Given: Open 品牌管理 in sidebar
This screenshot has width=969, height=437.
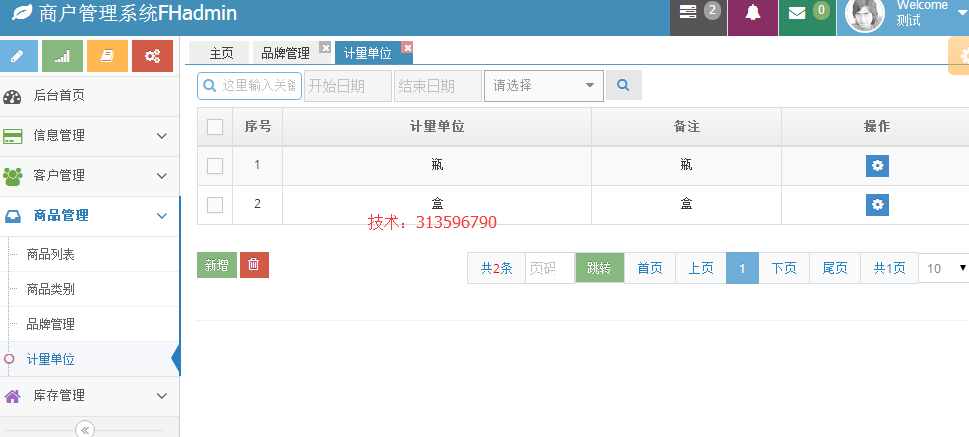Looking at the screenshot, I should coord(51,324).
